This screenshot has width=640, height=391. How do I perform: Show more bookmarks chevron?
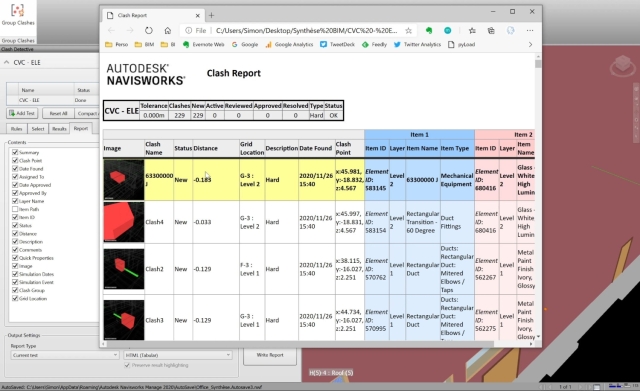pyautogui.click(x=530, y=44)
